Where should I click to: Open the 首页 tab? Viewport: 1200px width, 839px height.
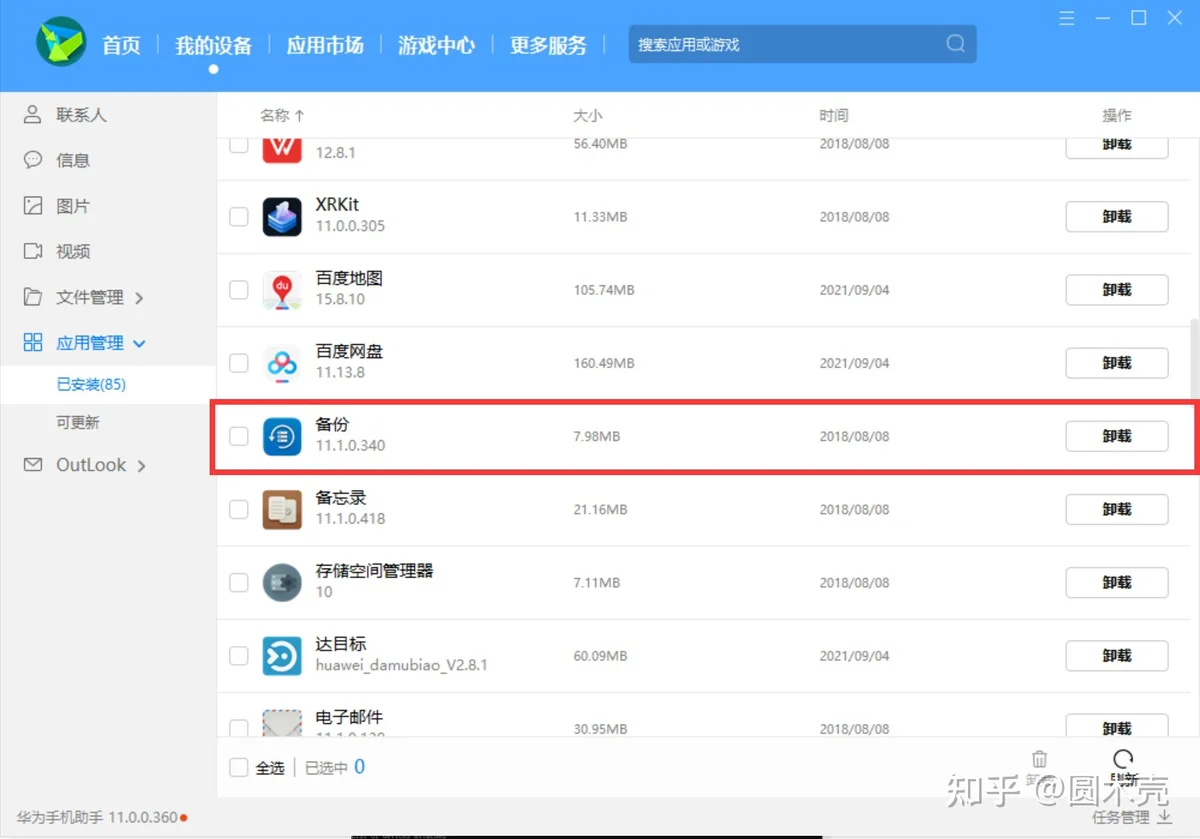[x=121, y=45]
